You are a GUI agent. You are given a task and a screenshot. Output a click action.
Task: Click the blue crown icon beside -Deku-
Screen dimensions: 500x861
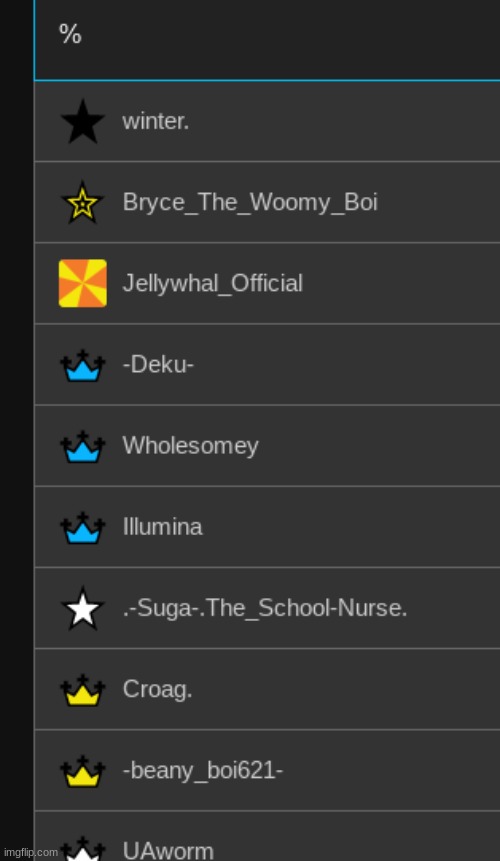tap(82, 365)
